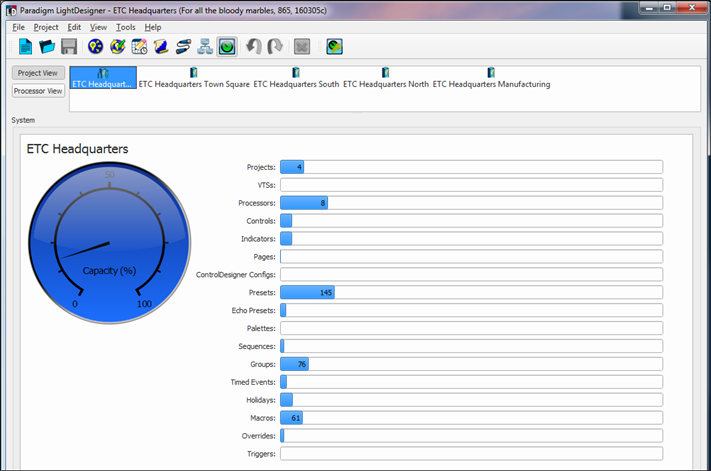The width and height of the screenshot is (711, 471).
Task: Click the empty Pages bar
Action: click(x=471, y=257)
